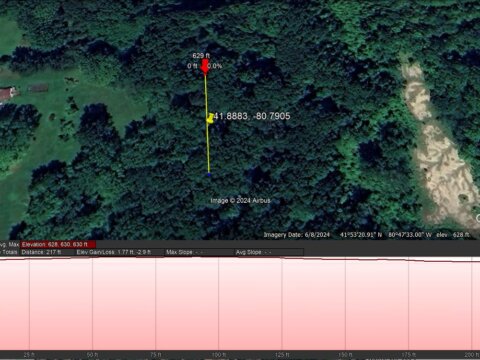This screenshot has height=360, width=480.
Task: Click the house rooftop at the left edge
Action: point(7,93)
